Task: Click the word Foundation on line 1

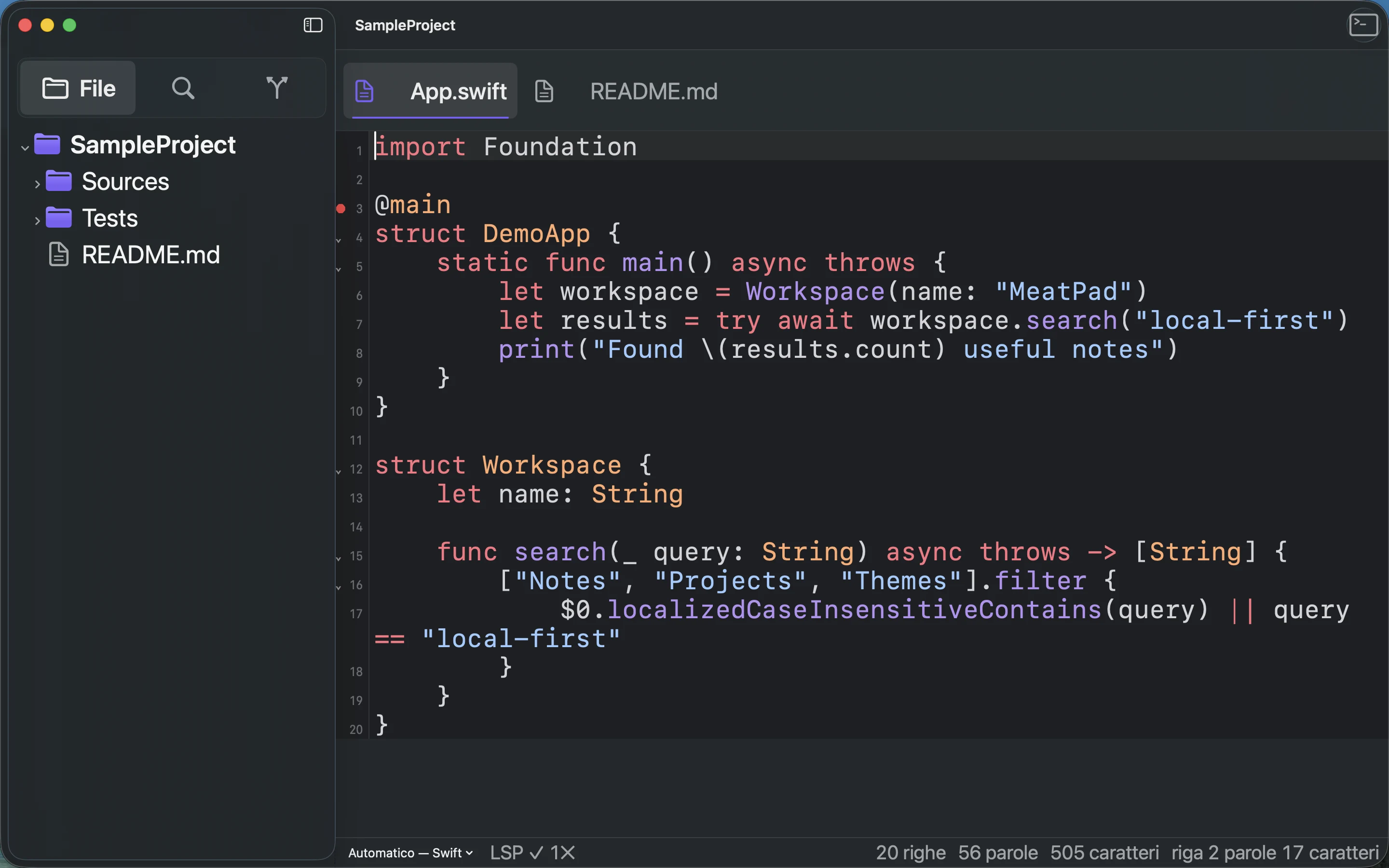Action: click(x=560, y=147)
